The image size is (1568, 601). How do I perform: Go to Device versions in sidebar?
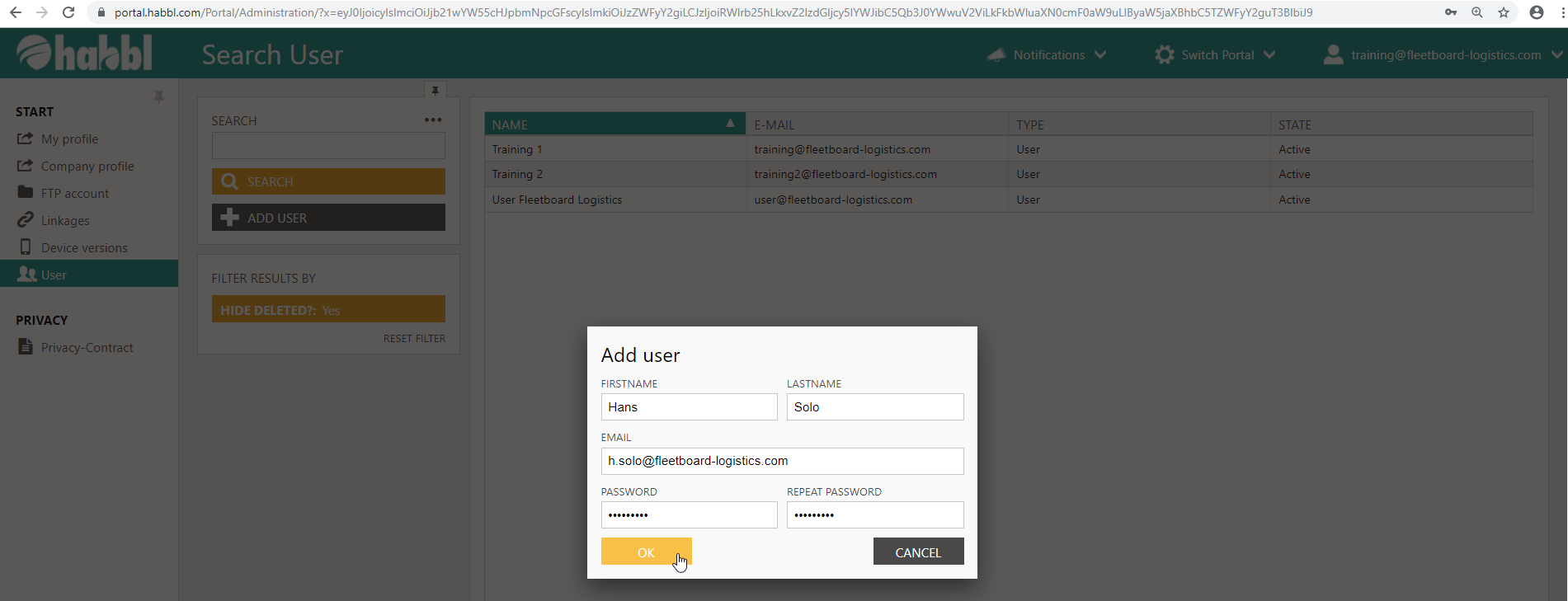[84, 248]
